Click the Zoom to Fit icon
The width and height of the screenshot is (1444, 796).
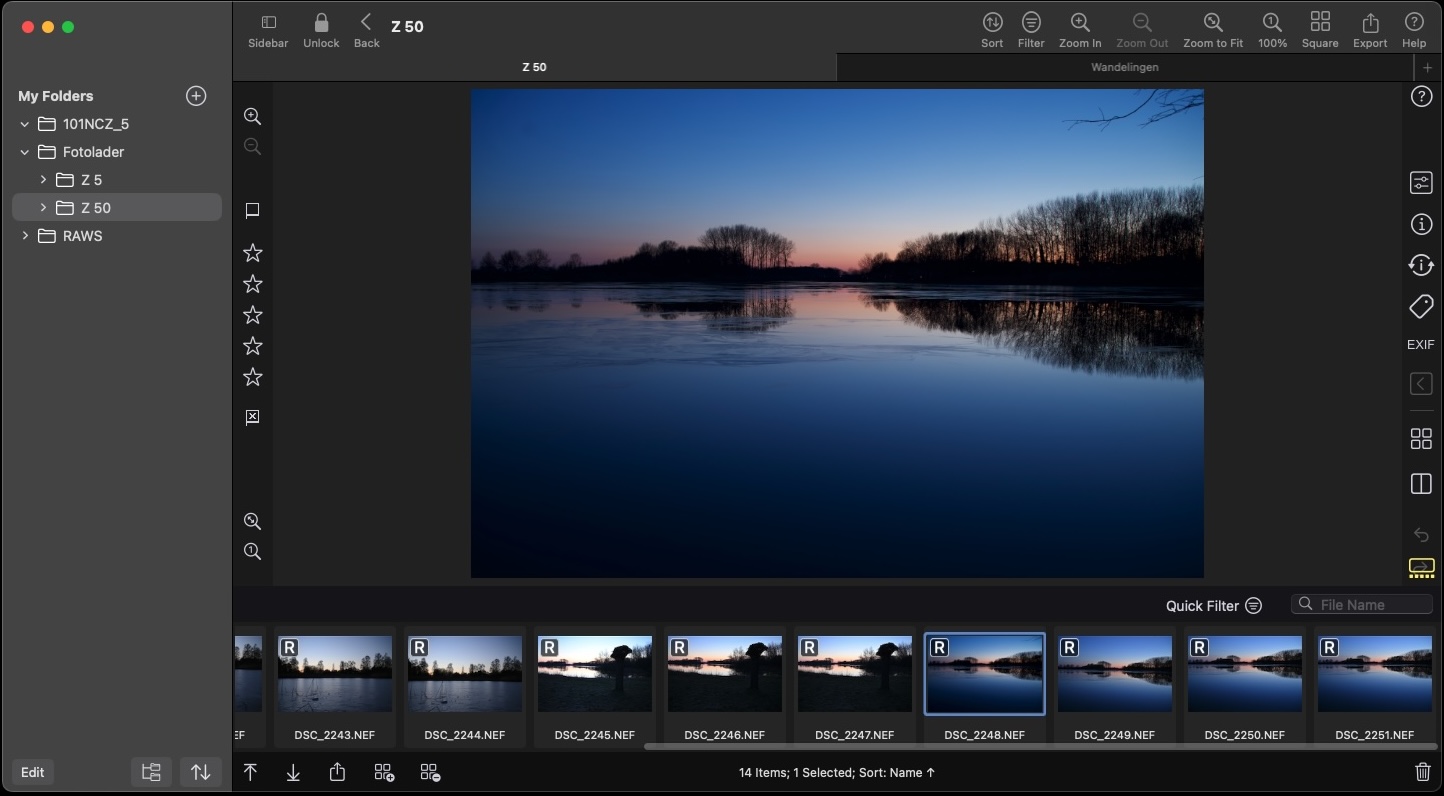[x=1212, y=23]
